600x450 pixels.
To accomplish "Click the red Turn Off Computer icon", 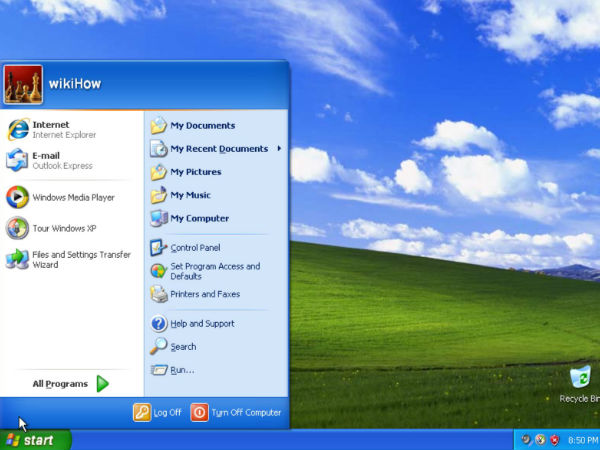I will [199, 412].
